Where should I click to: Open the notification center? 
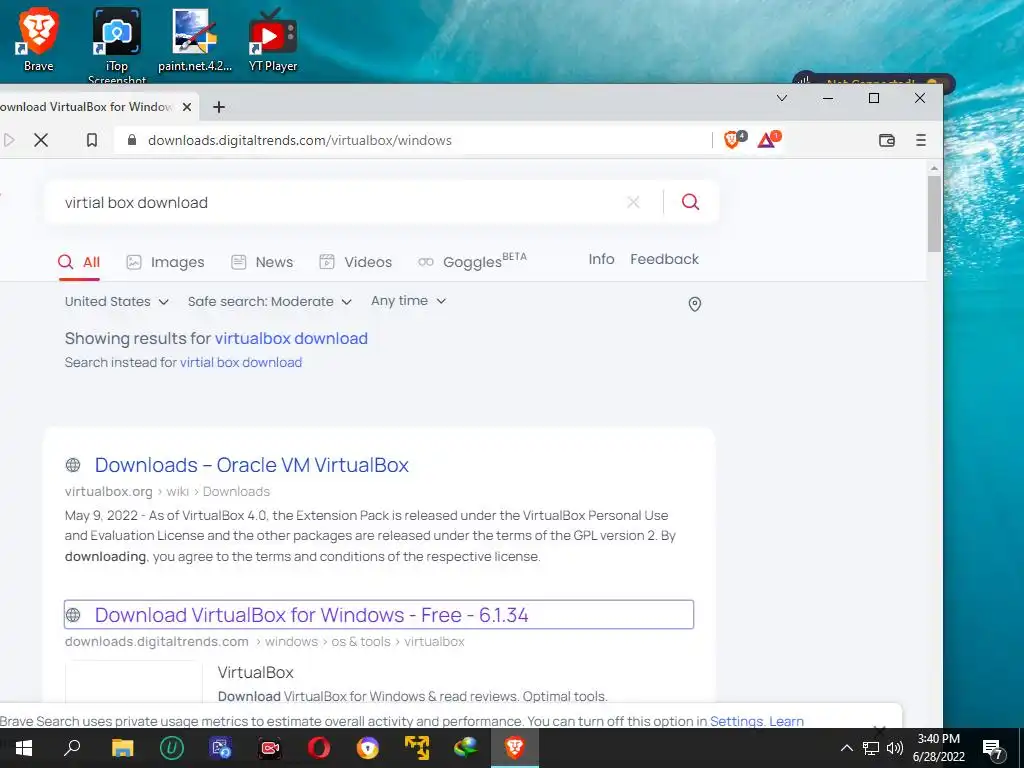coord(992,749)
